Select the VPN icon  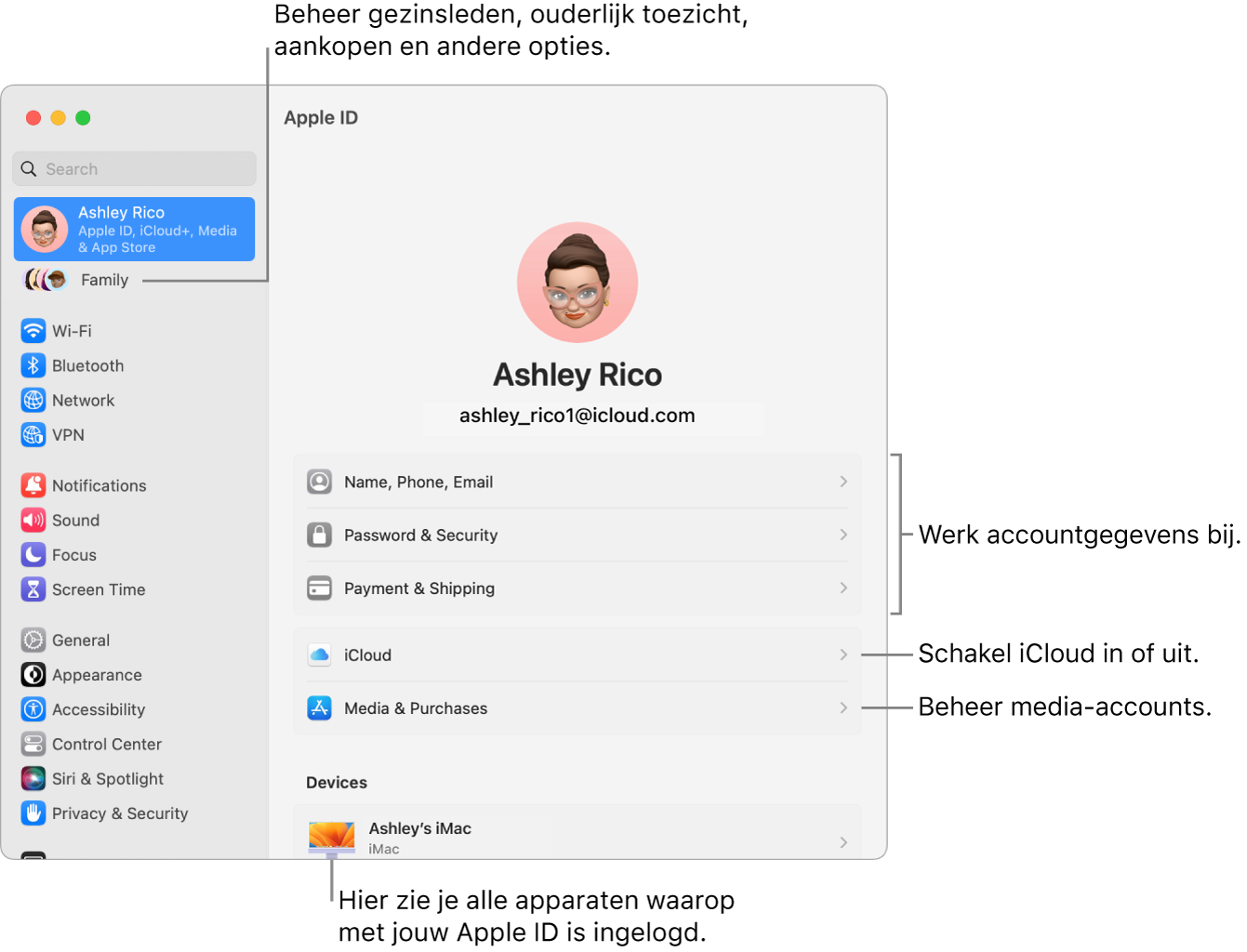click(x=33, y=434)
